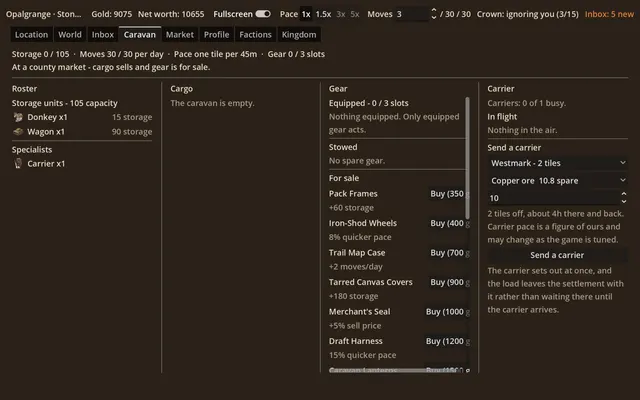Image resolution: width=640 pixels, height=400 pixels.
Task: Open the Copper ore goods dropdown
Action: 558,180
